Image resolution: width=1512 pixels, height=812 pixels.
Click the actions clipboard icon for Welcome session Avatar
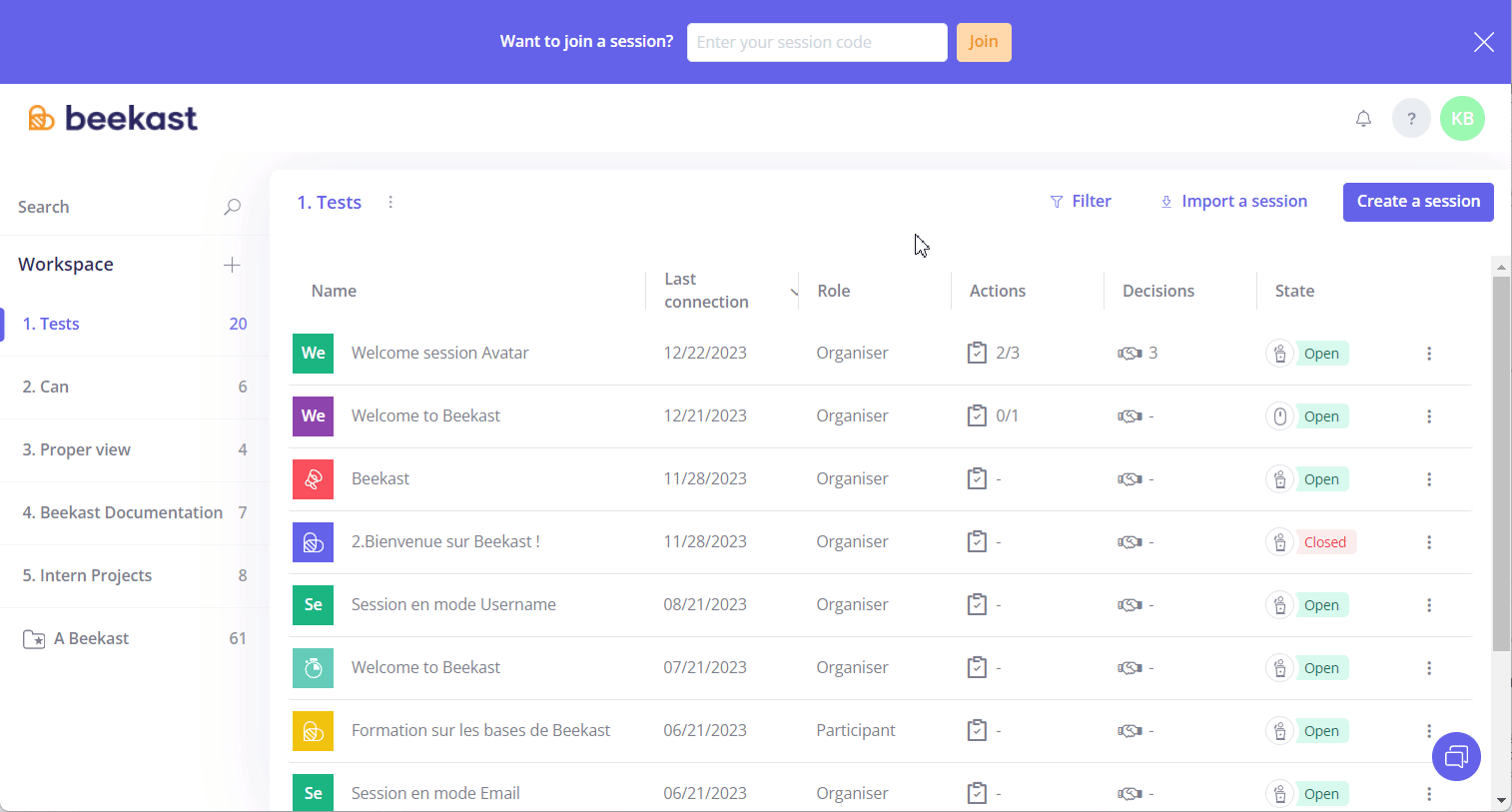point(977,353)
